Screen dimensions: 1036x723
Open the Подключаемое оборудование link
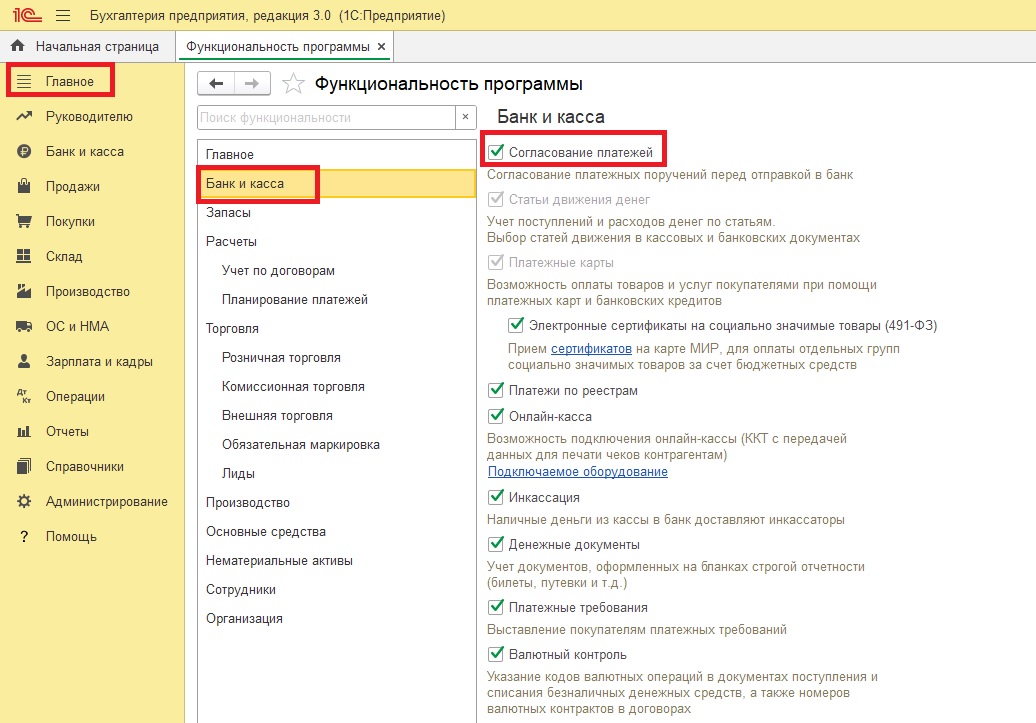point(577,471)
